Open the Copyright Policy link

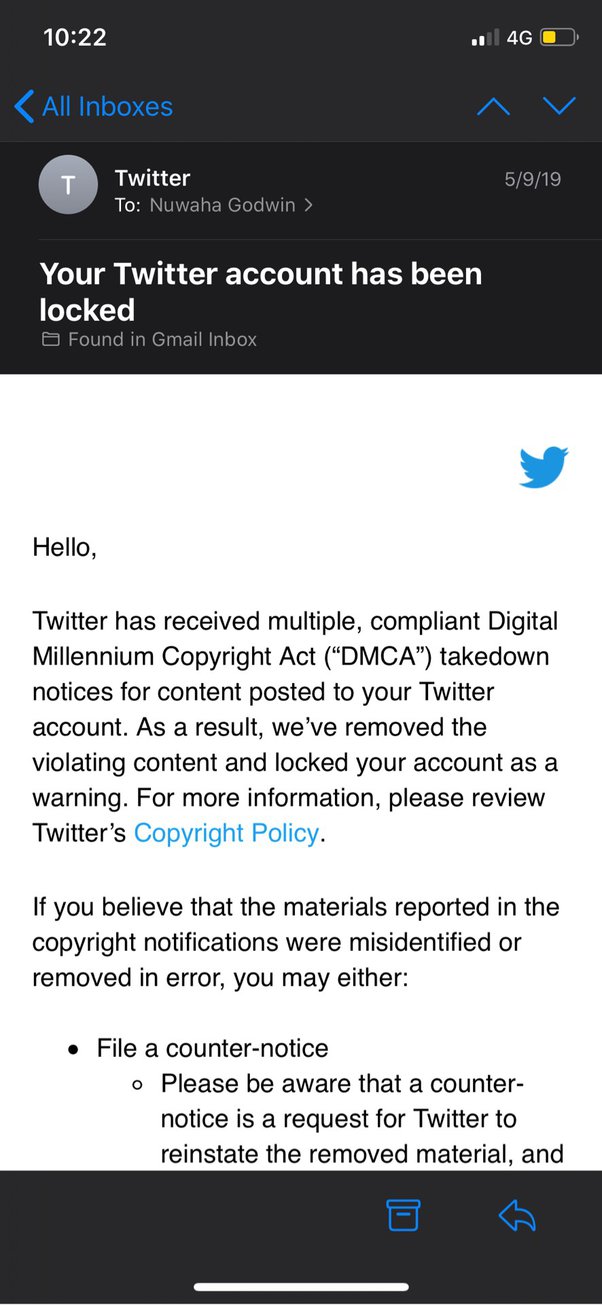tap(226, 832)
